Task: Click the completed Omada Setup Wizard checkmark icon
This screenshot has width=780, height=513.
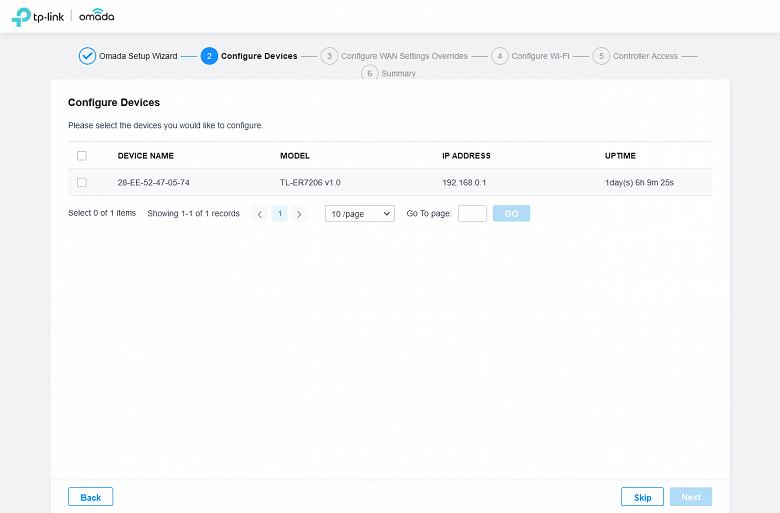Action: pos(88,56)
